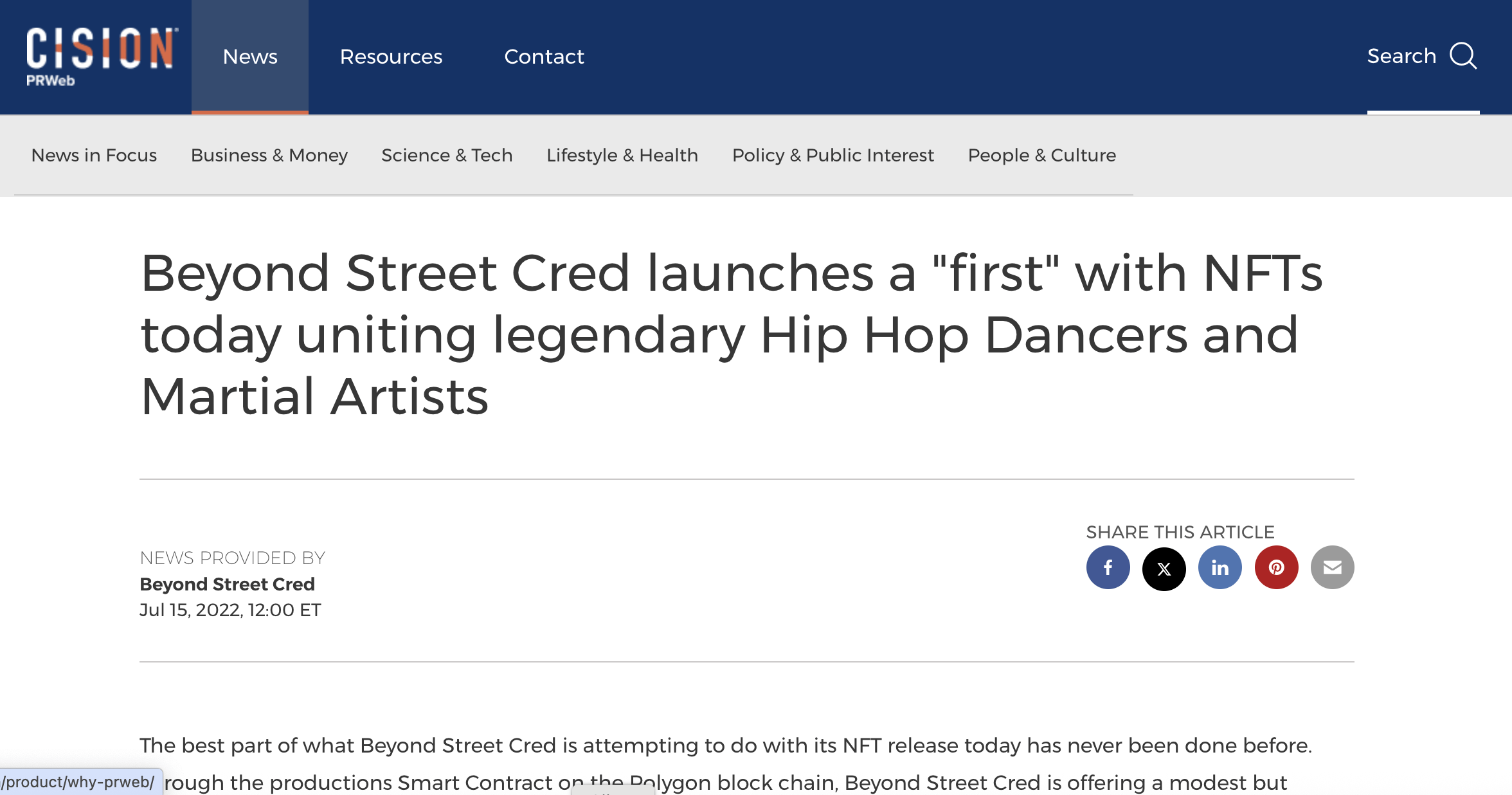Viewport: 1512px width, 795px height.
Task: Click the search magnifying glass icon
Action: pos(1463,56)
